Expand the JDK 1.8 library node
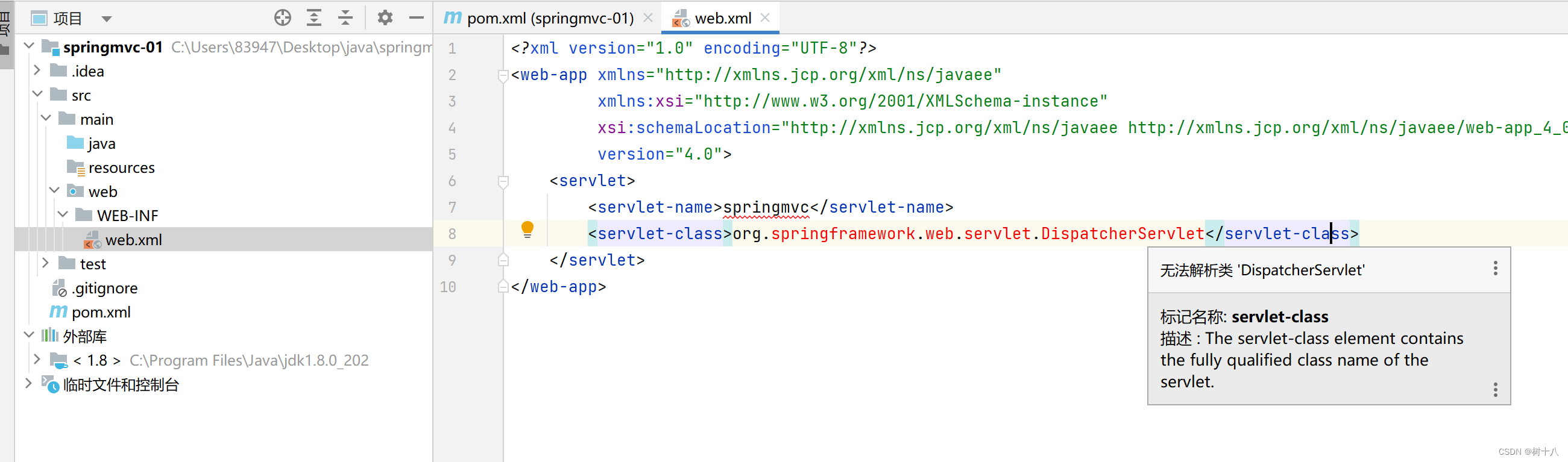 pyautogui.click(x=37, y=359)
